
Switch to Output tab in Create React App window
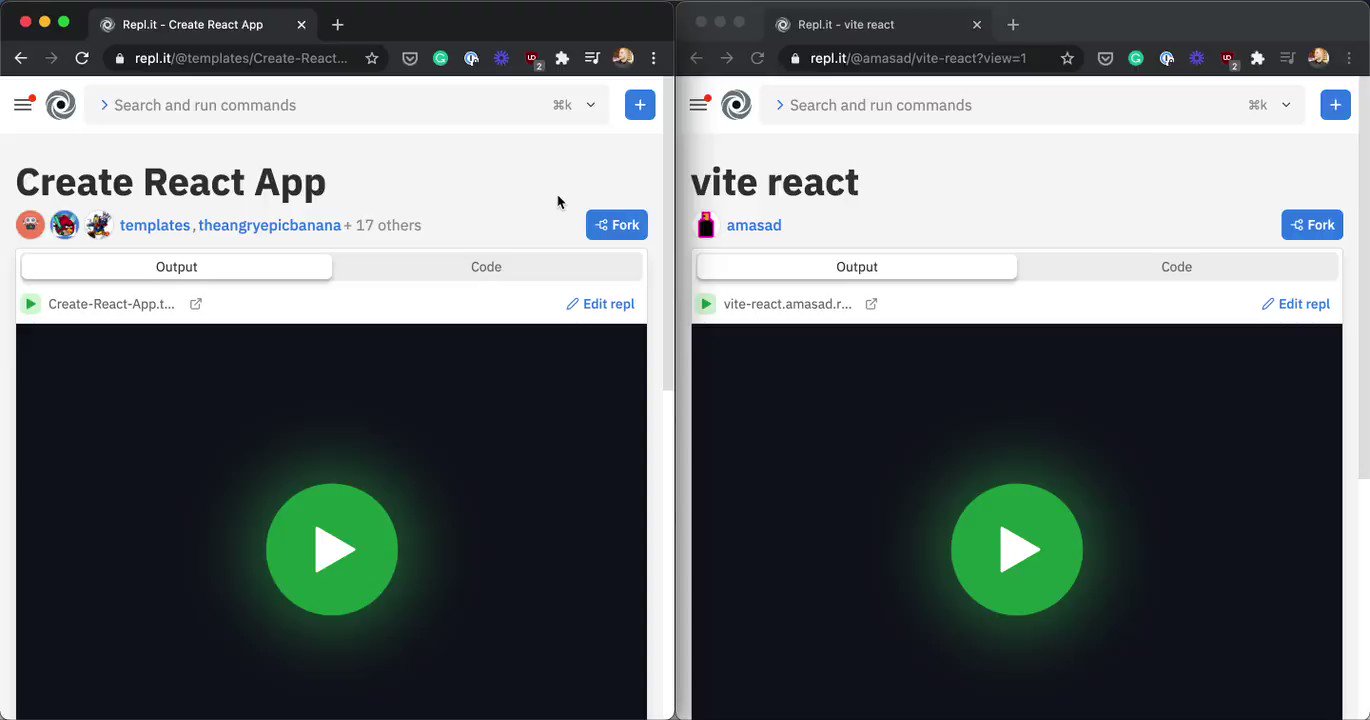pyautogui.click(x=177, y=267)
